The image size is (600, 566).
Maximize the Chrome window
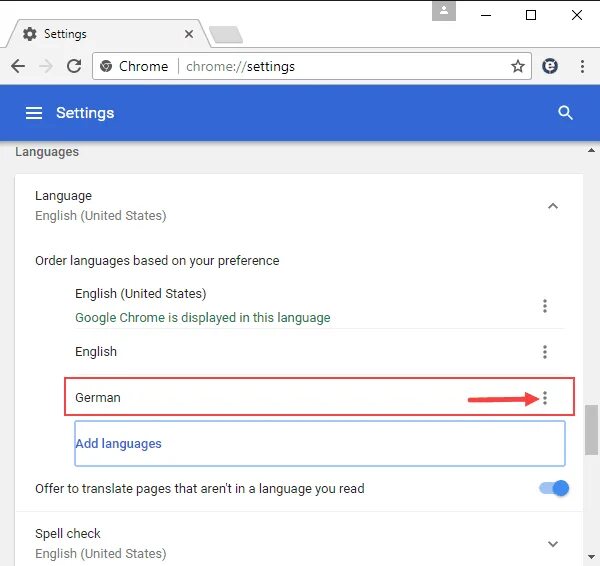coord(531,15)
